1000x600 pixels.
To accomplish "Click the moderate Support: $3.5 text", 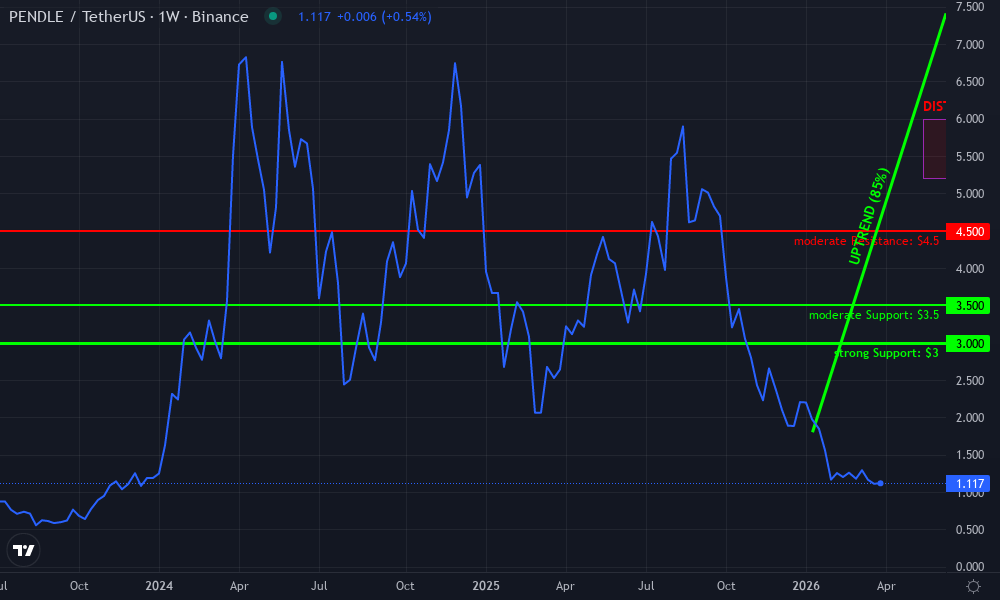I will [874, 315].
